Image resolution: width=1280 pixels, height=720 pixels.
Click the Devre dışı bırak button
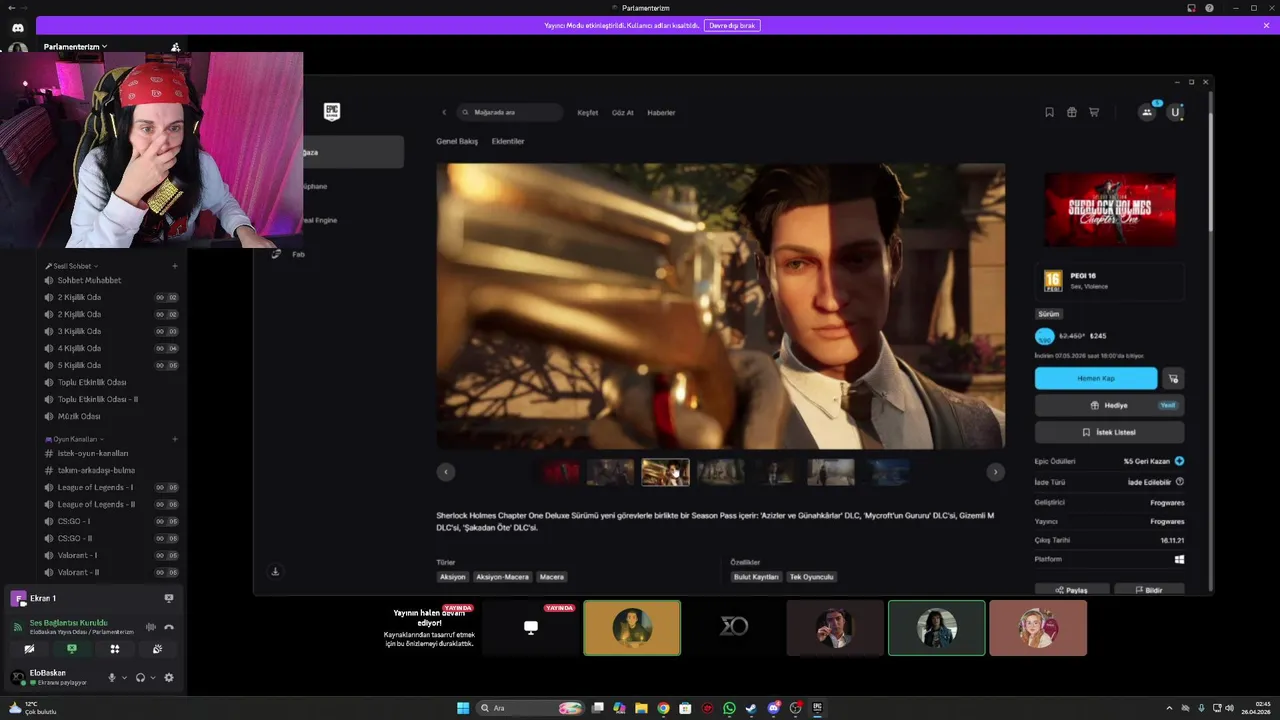pos(732,25)
